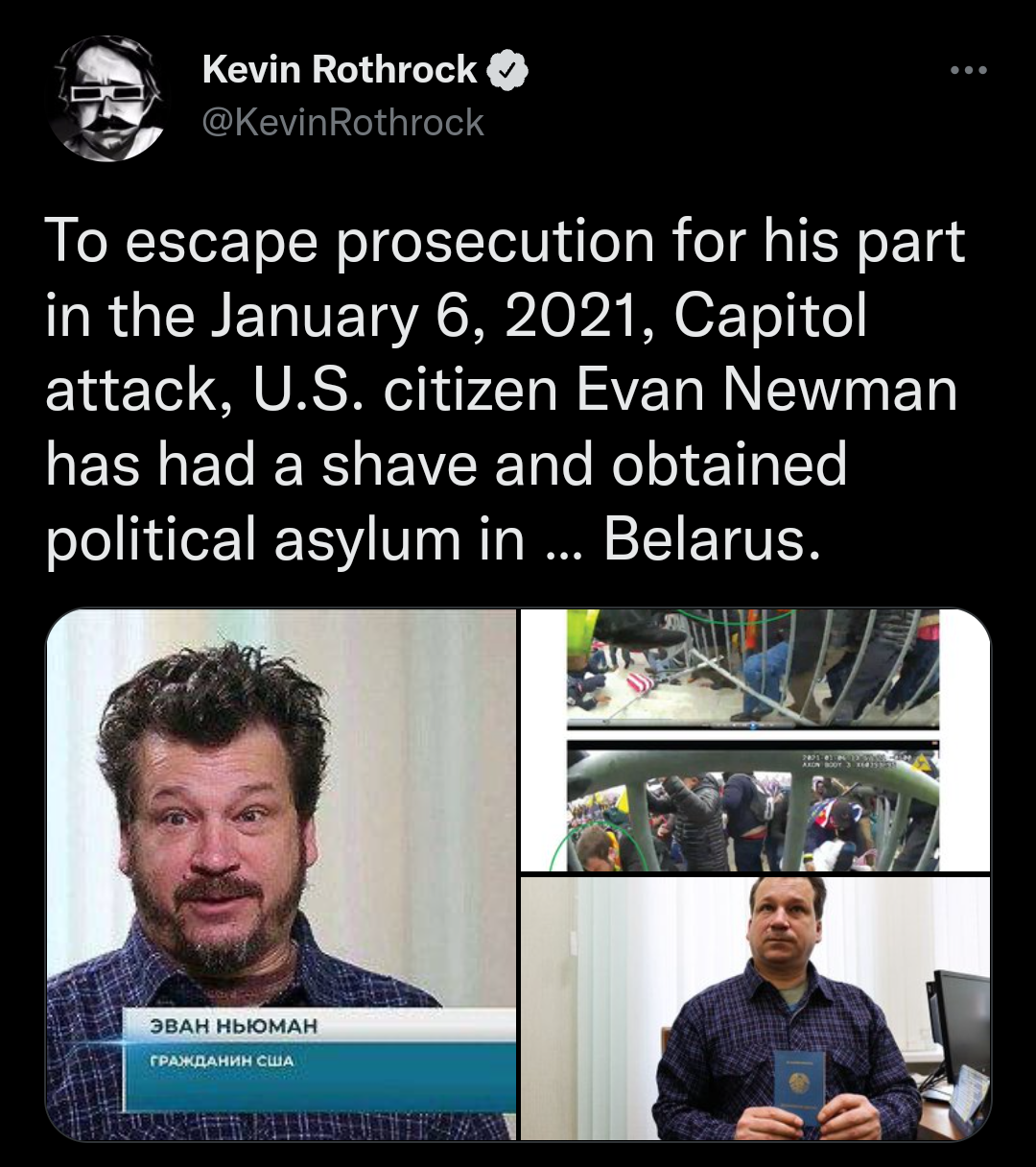Screen dimensions: 1036x1167
Task: Open the photo of man holding passport
Action: [x=755, y=1008]
